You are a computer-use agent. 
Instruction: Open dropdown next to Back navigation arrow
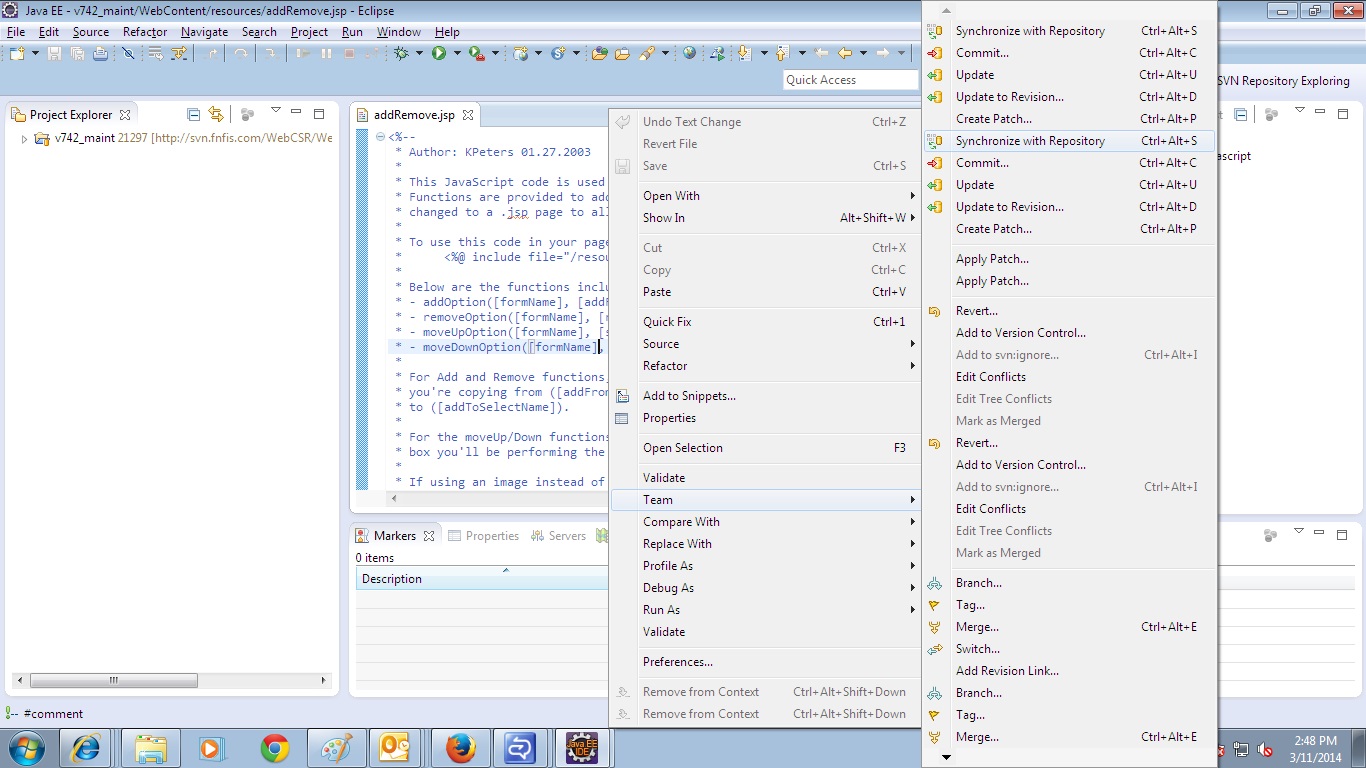(862, 54)
